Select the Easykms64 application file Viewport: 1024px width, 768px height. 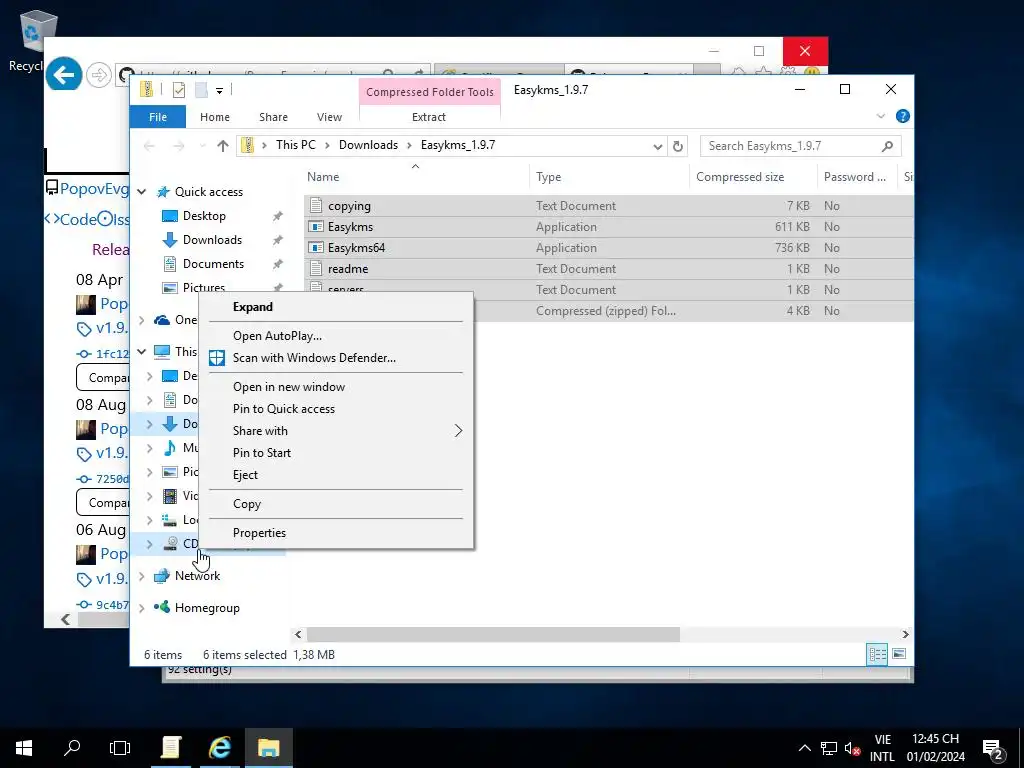(356, 248)
